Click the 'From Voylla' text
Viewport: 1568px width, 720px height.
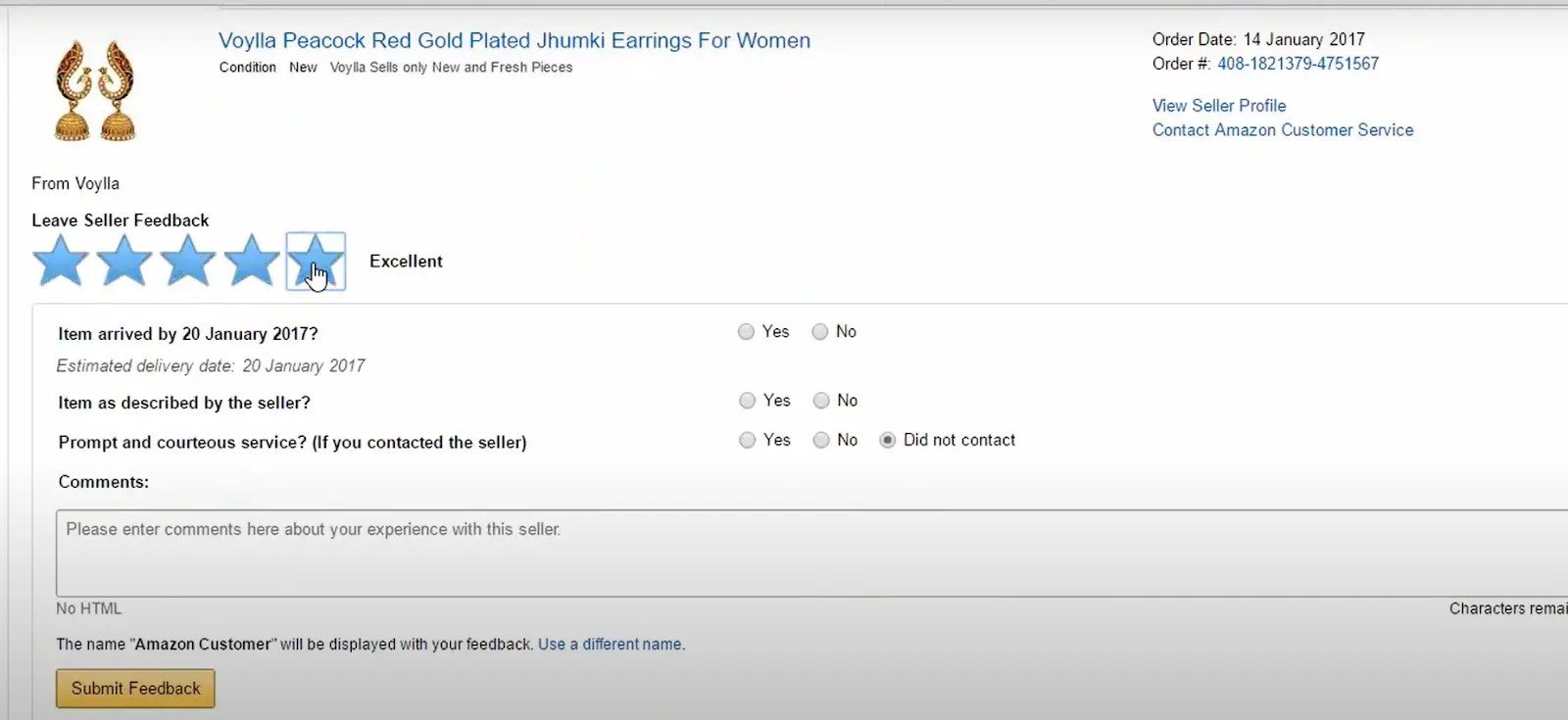[x=75, y=184]
